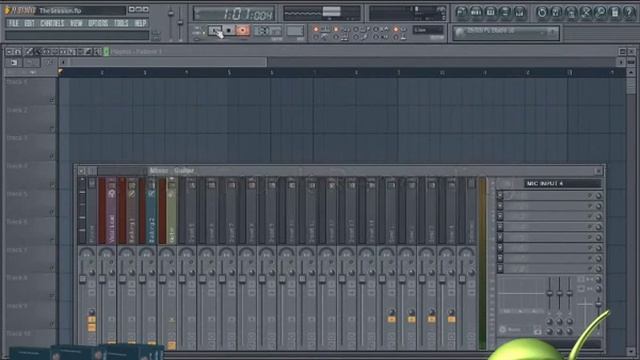The width and height of the screenshot is (640, 360).
Task: Open the OPTIONS menu
Action: point(98,23)
